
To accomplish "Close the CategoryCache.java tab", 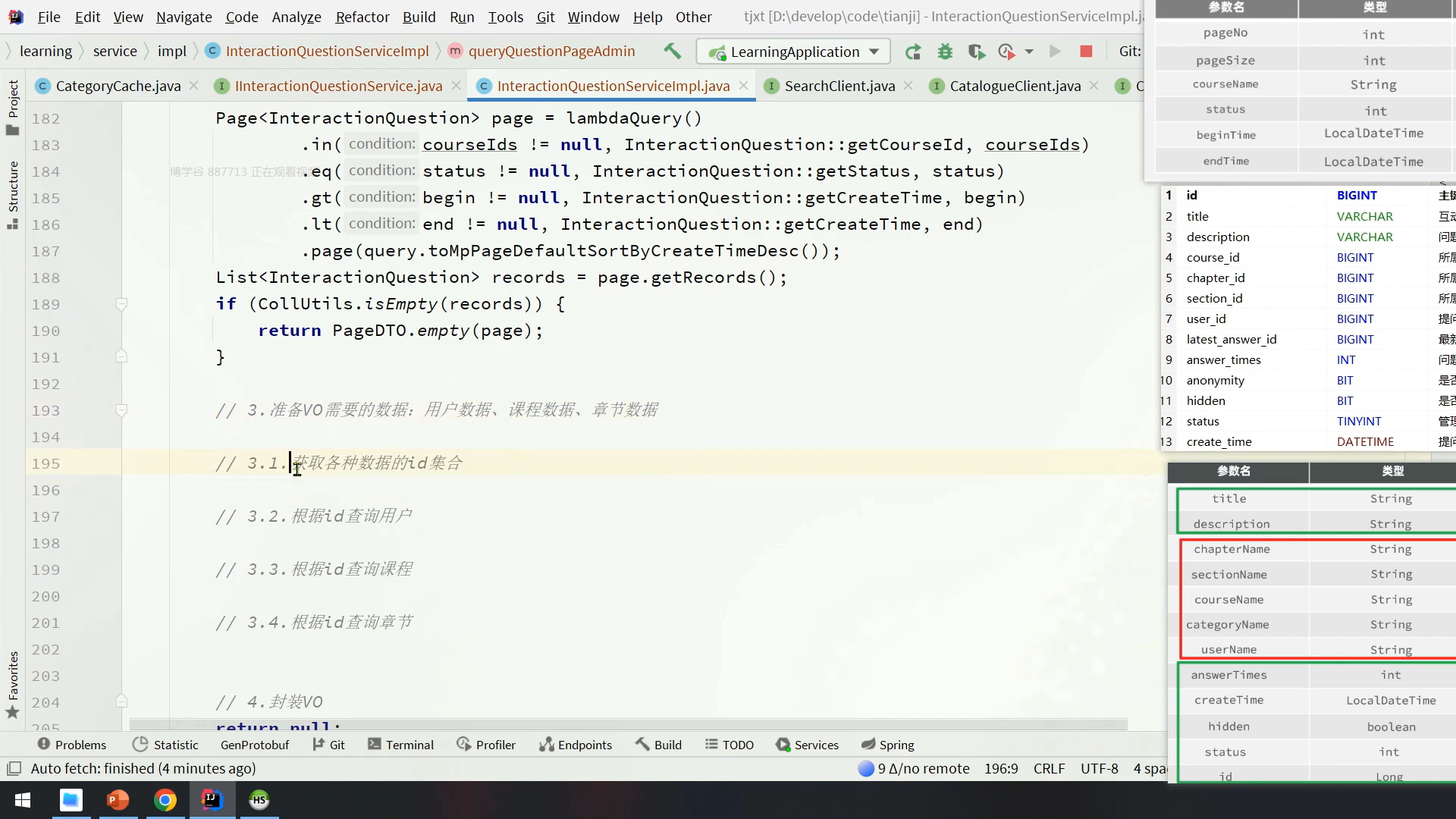I will [194, 86].
